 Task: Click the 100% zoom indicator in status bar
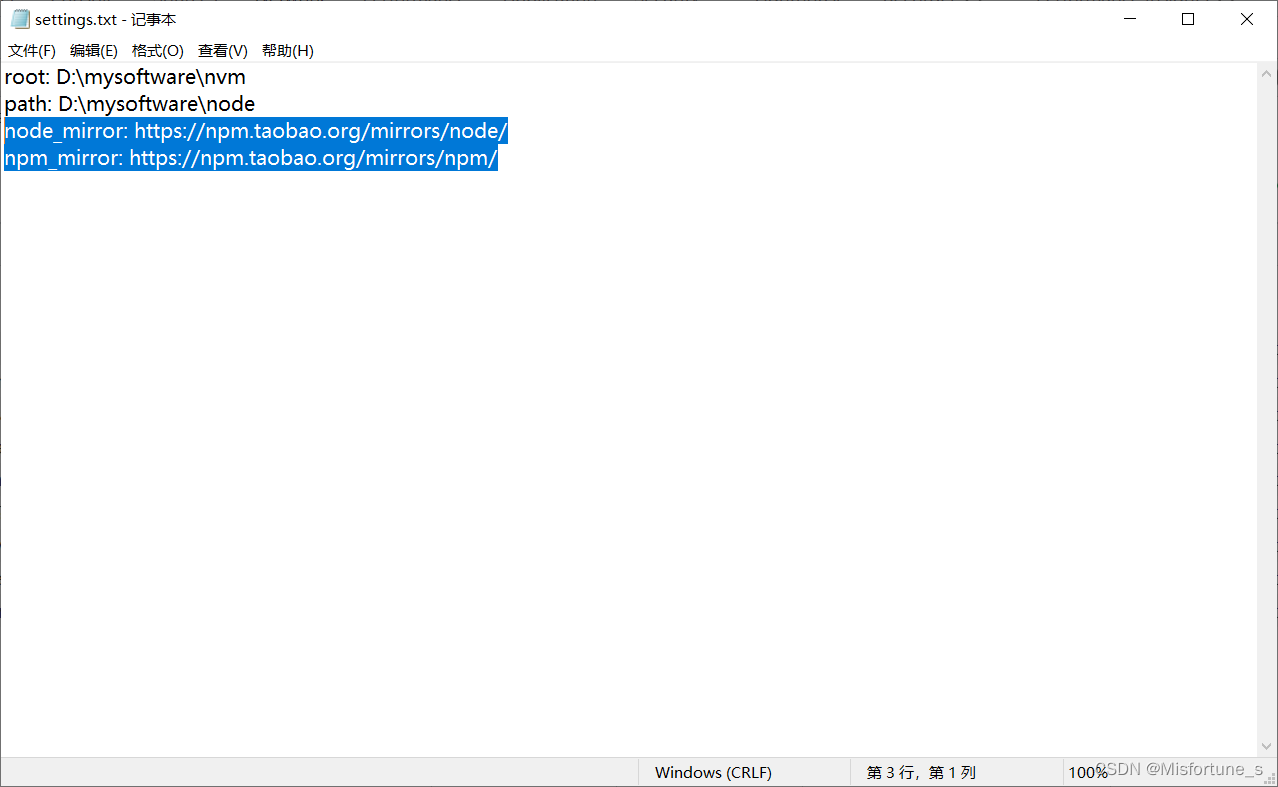[1087, 772]
